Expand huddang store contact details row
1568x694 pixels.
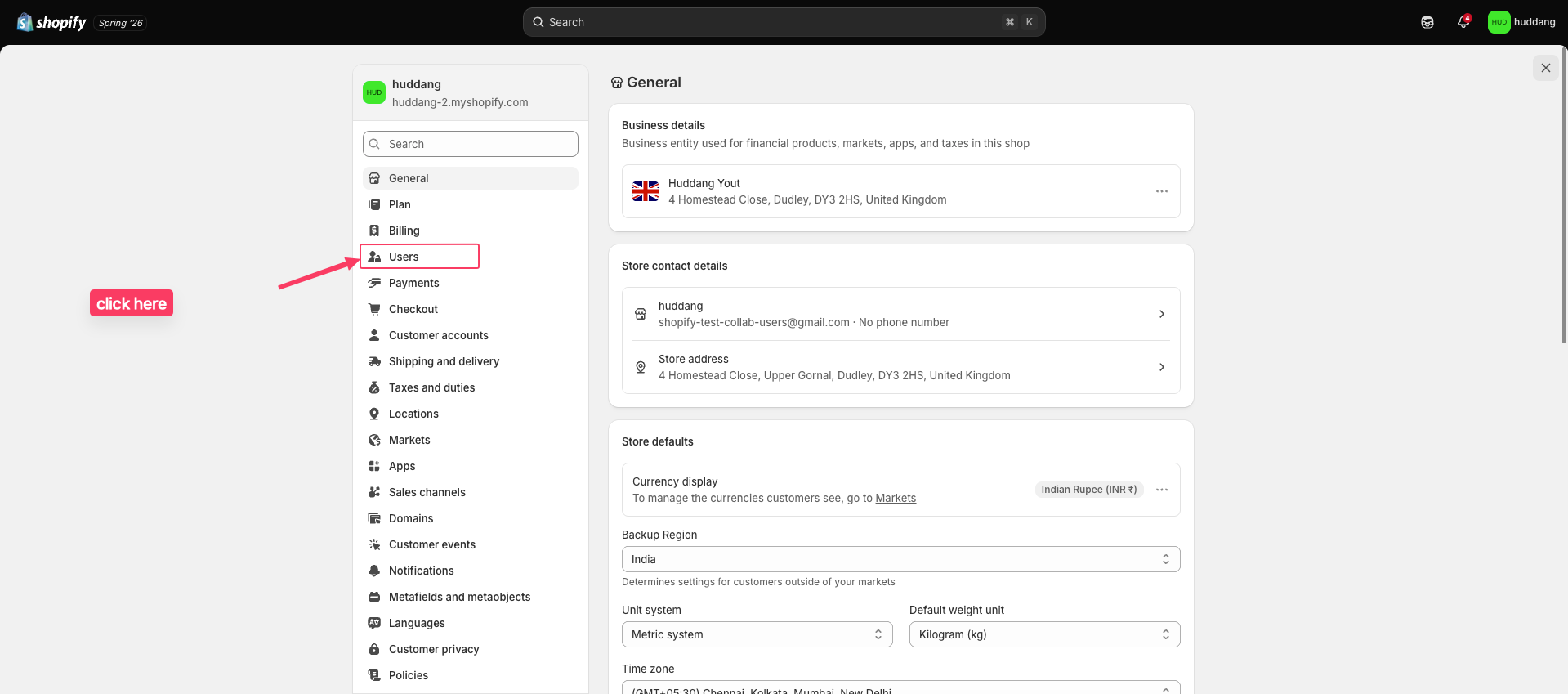tap(901, 314)
